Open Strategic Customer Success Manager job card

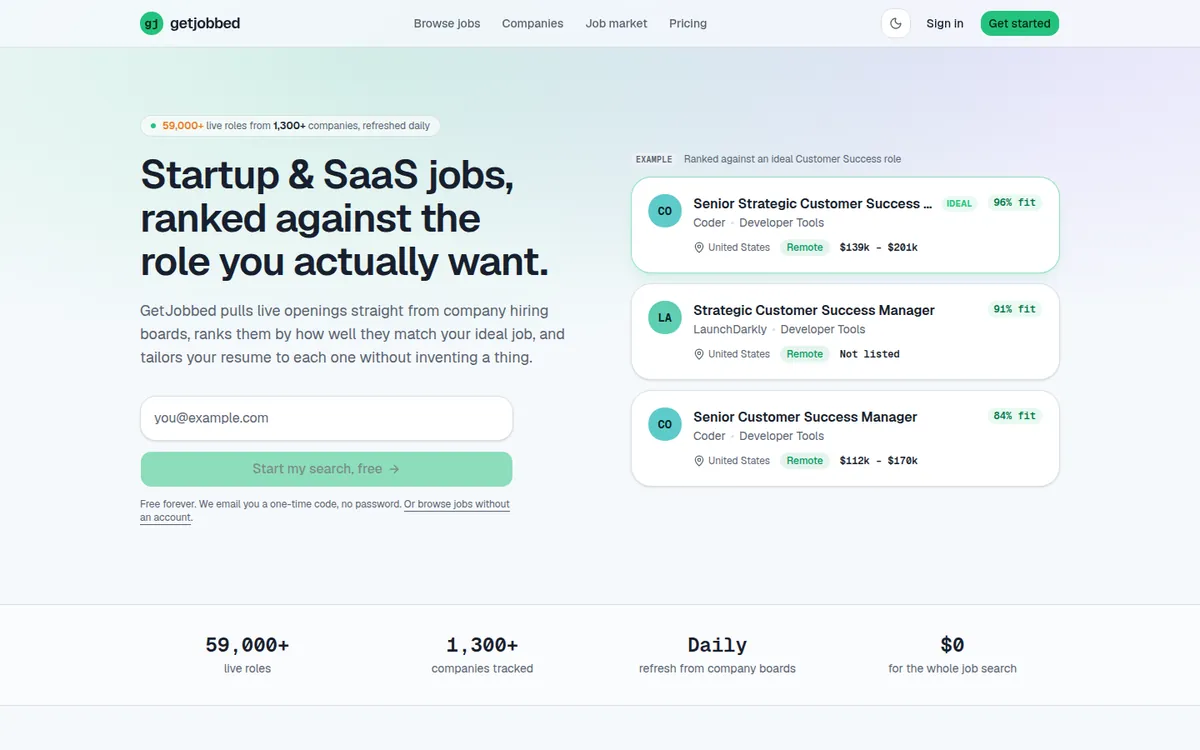pos(845,331)
